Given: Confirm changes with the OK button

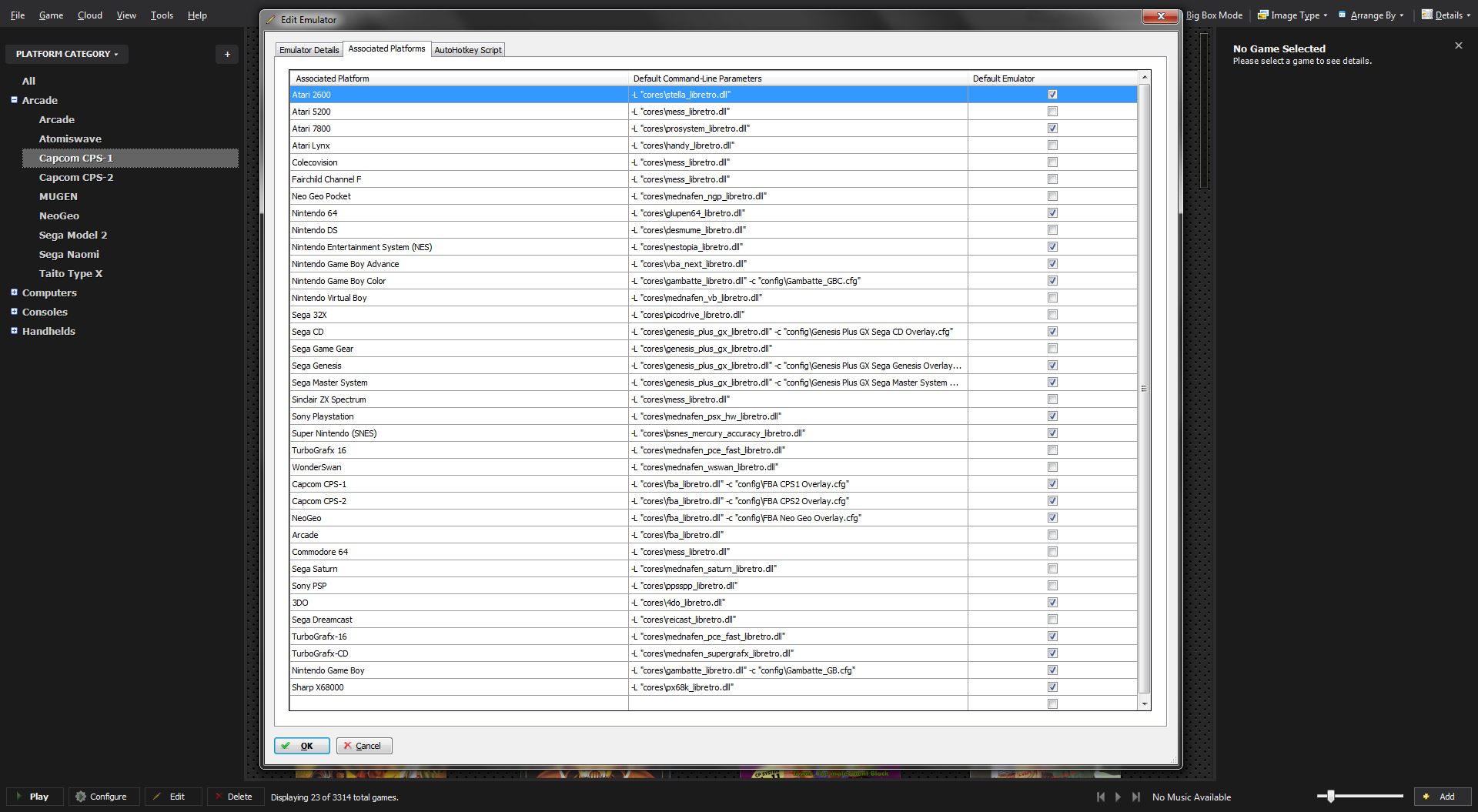Looking at the screenshot, I should (x=302, y=746).
